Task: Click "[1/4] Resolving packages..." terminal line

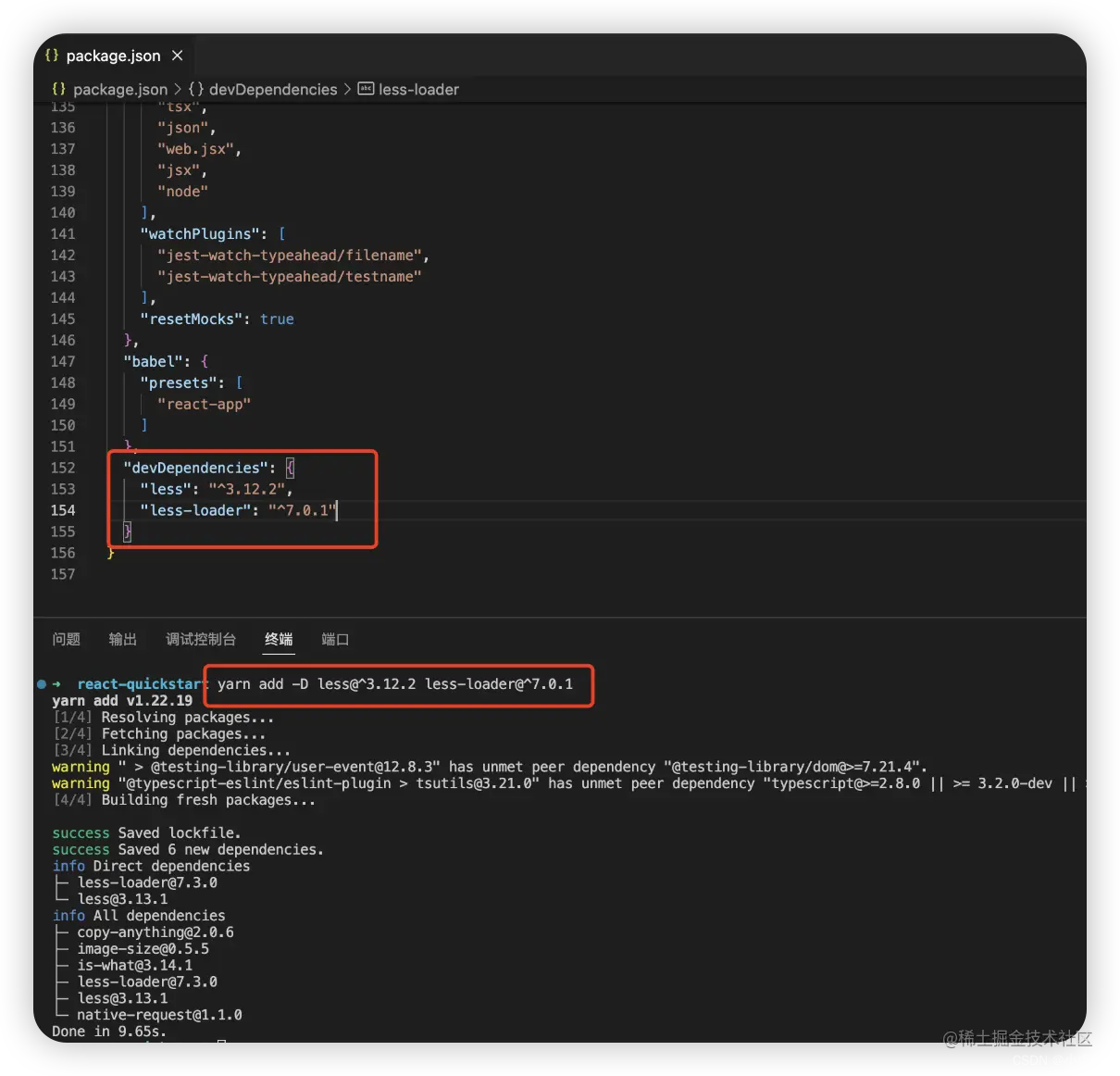Action: [x=164, y=718]
